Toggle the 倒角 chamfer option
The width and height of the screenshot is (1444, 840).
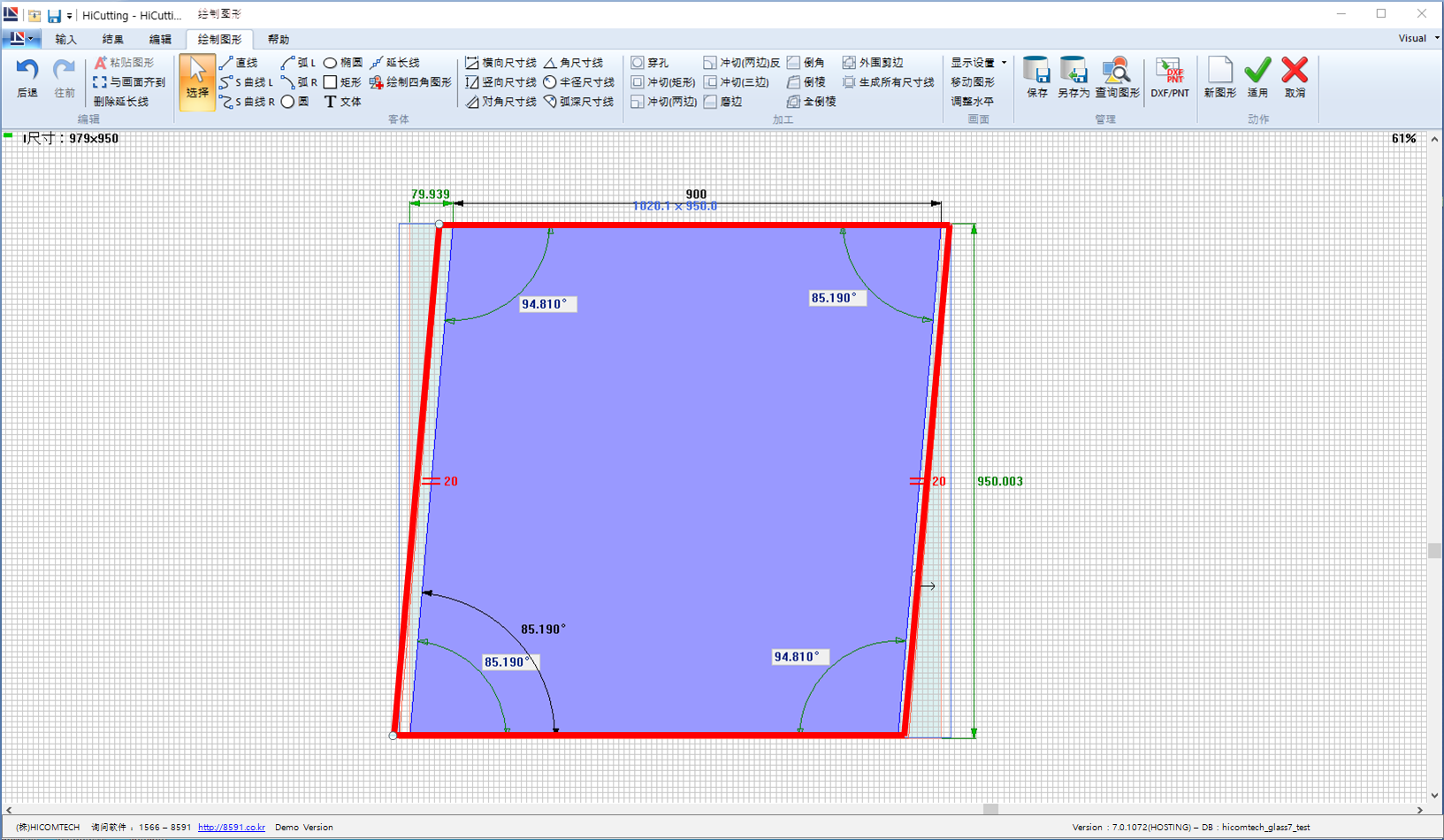(x=806, y=63)
